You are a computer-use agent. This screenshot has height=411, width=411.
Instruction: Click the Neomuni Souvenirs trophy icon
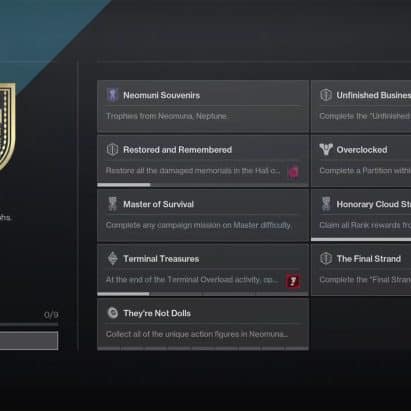(112, 95)
